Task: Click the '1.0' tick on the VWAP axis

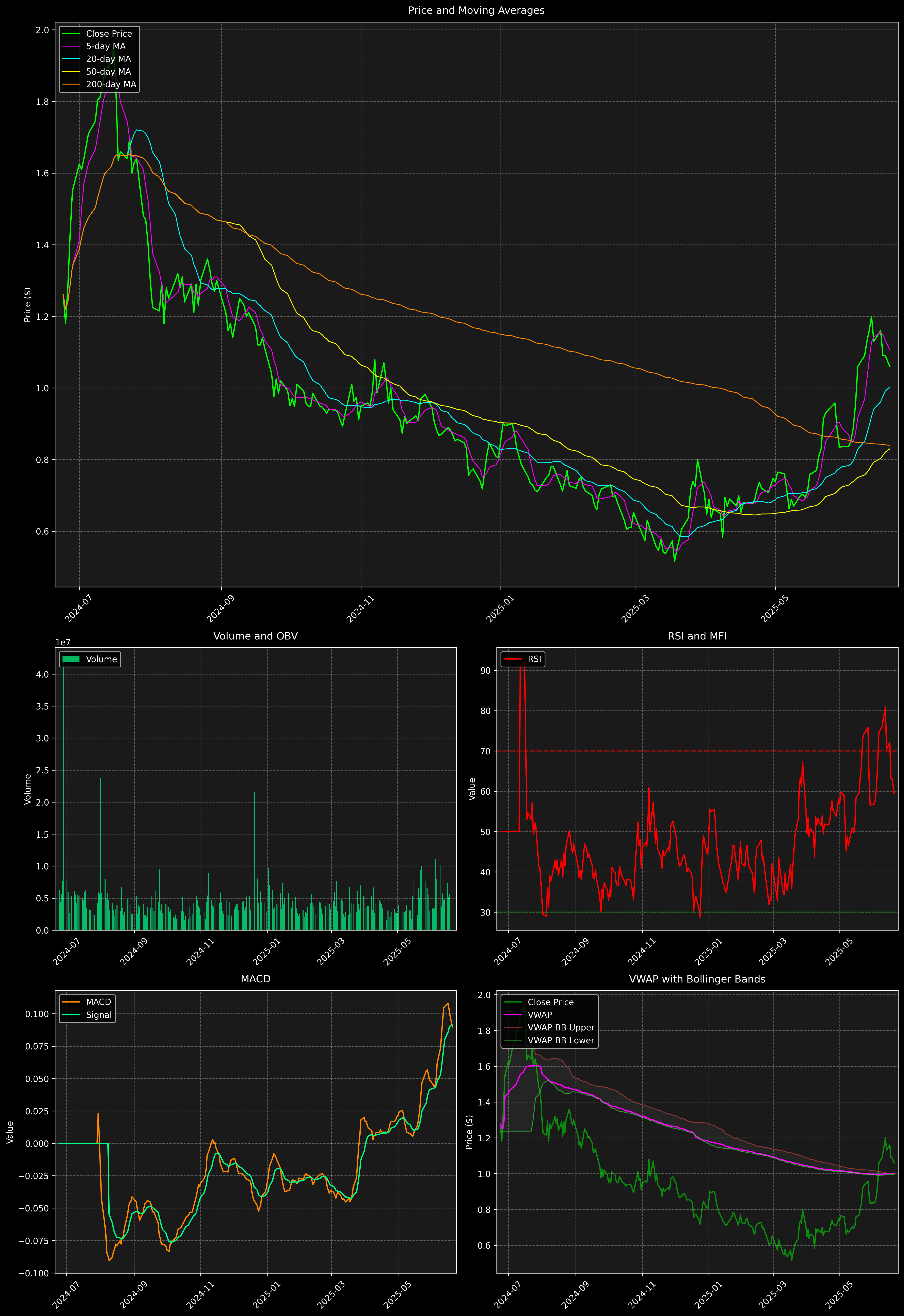Action: pyautogui.click(x=484, y=1174)
